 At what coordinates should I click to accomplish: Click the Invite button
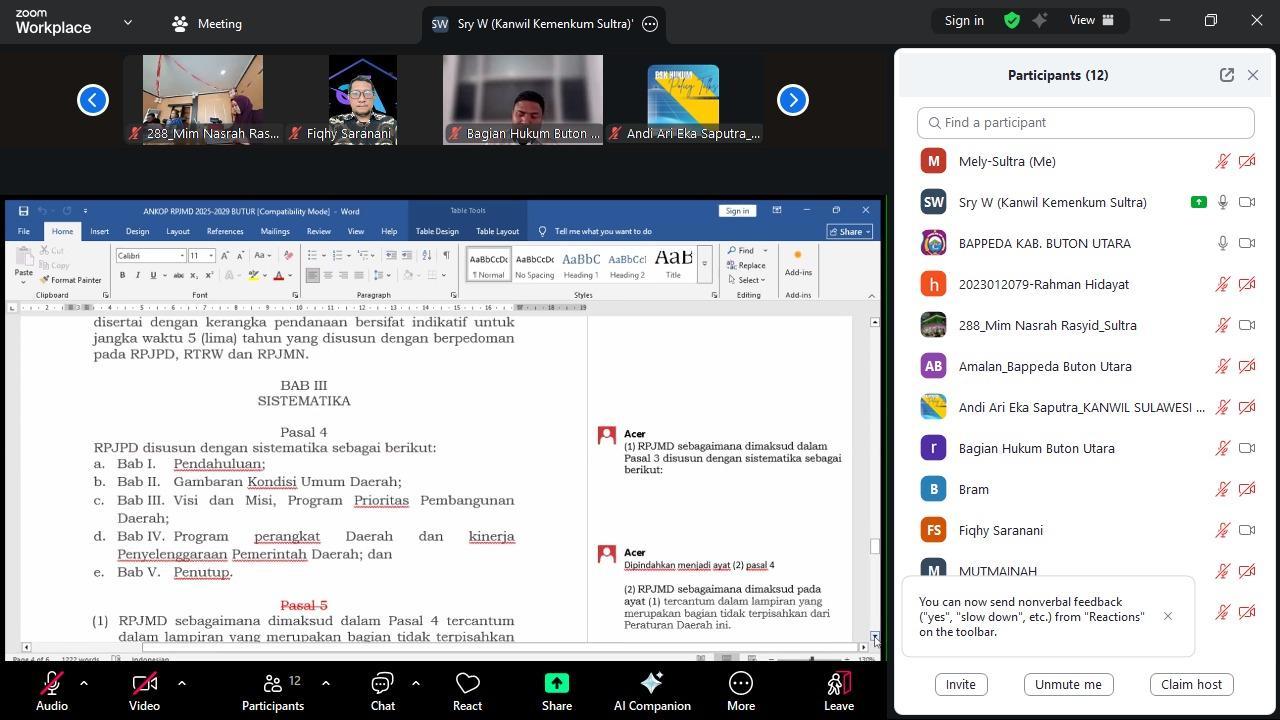(x=960, y=684)
